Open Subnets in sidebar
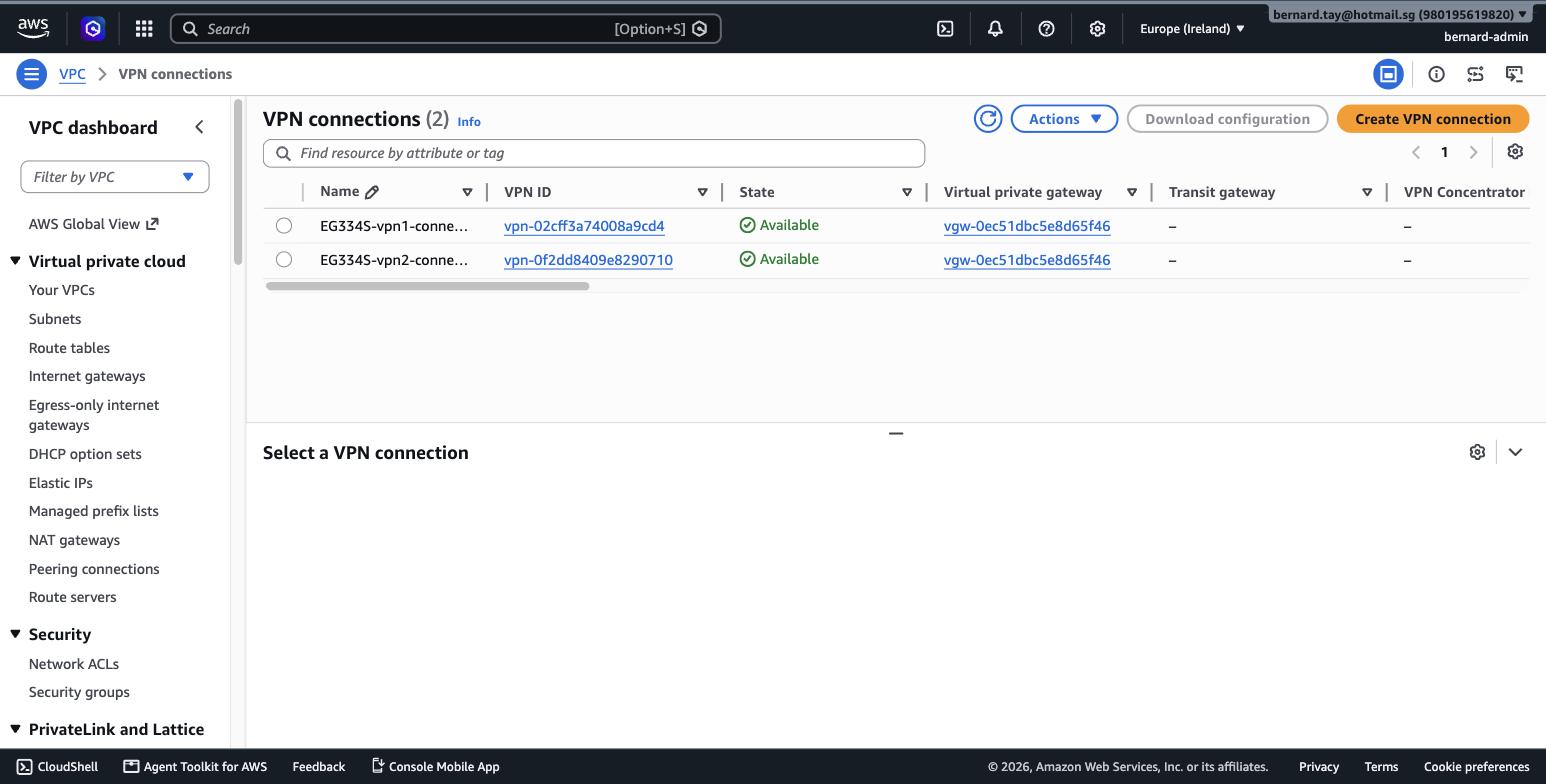The height and width of the screenshot is (784, 1546). (55, 319)
